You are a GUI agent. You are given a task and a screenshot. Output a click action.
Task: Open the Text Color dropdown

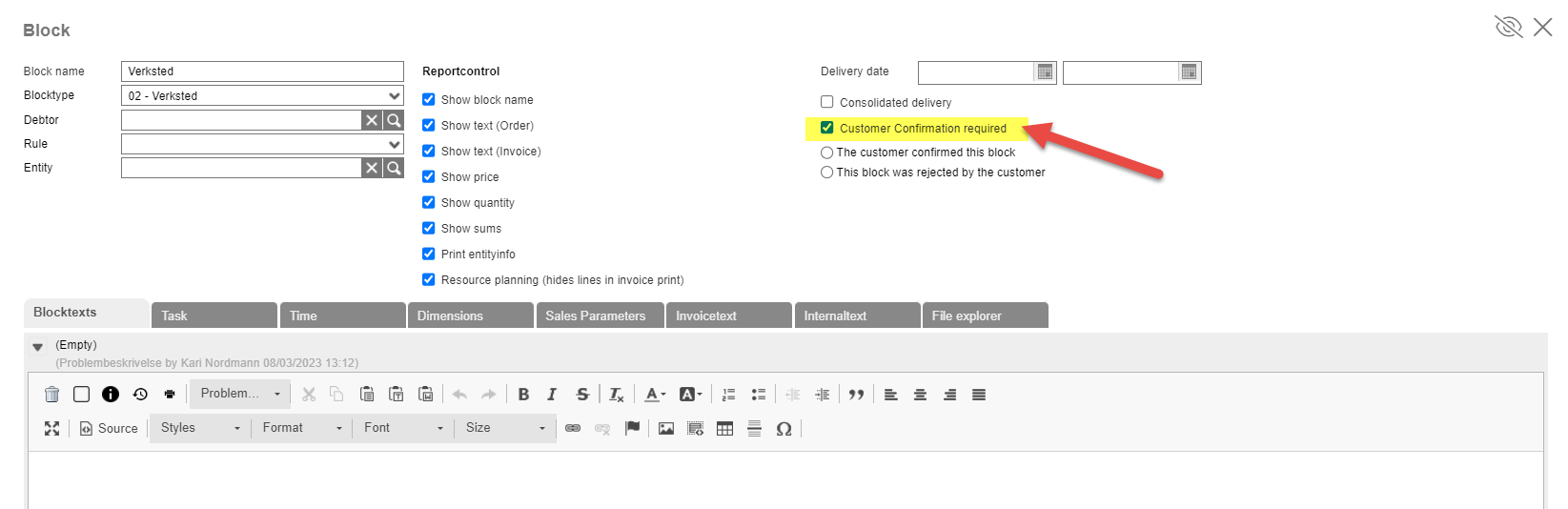click(656, 395)
